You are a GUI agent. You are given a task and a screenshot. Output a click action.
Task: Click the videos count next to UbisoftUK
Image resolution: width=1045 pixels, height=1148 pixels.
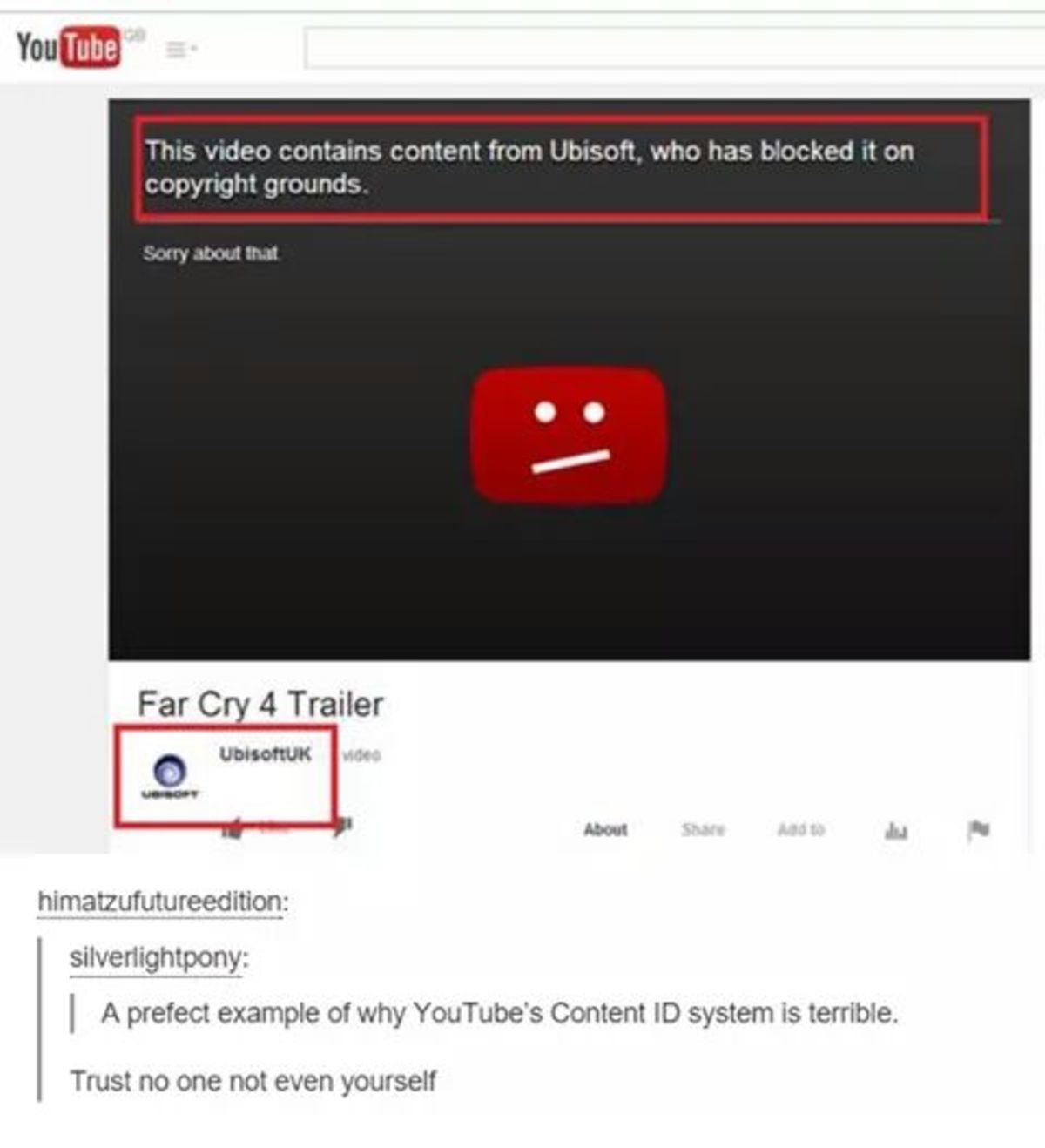[x=361, y=755]
